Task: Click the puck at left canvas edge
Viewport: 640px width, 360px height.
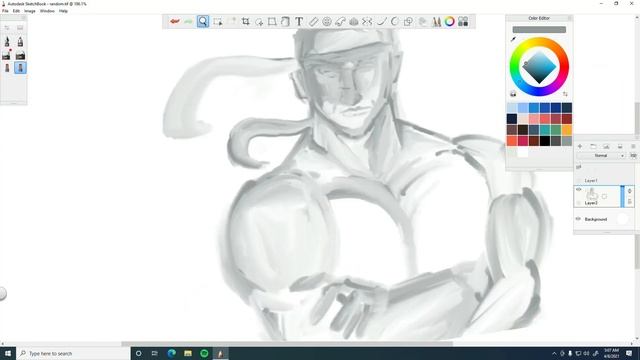Action: 2,293
